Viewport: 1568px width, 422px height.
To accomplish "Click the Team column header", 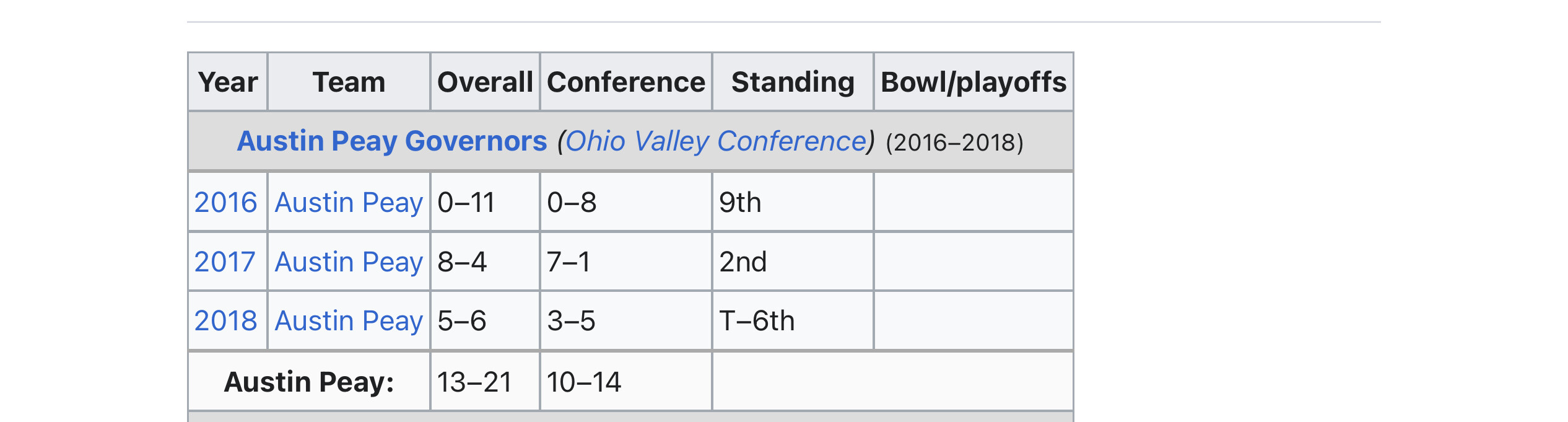I will [x=349, y=82].
